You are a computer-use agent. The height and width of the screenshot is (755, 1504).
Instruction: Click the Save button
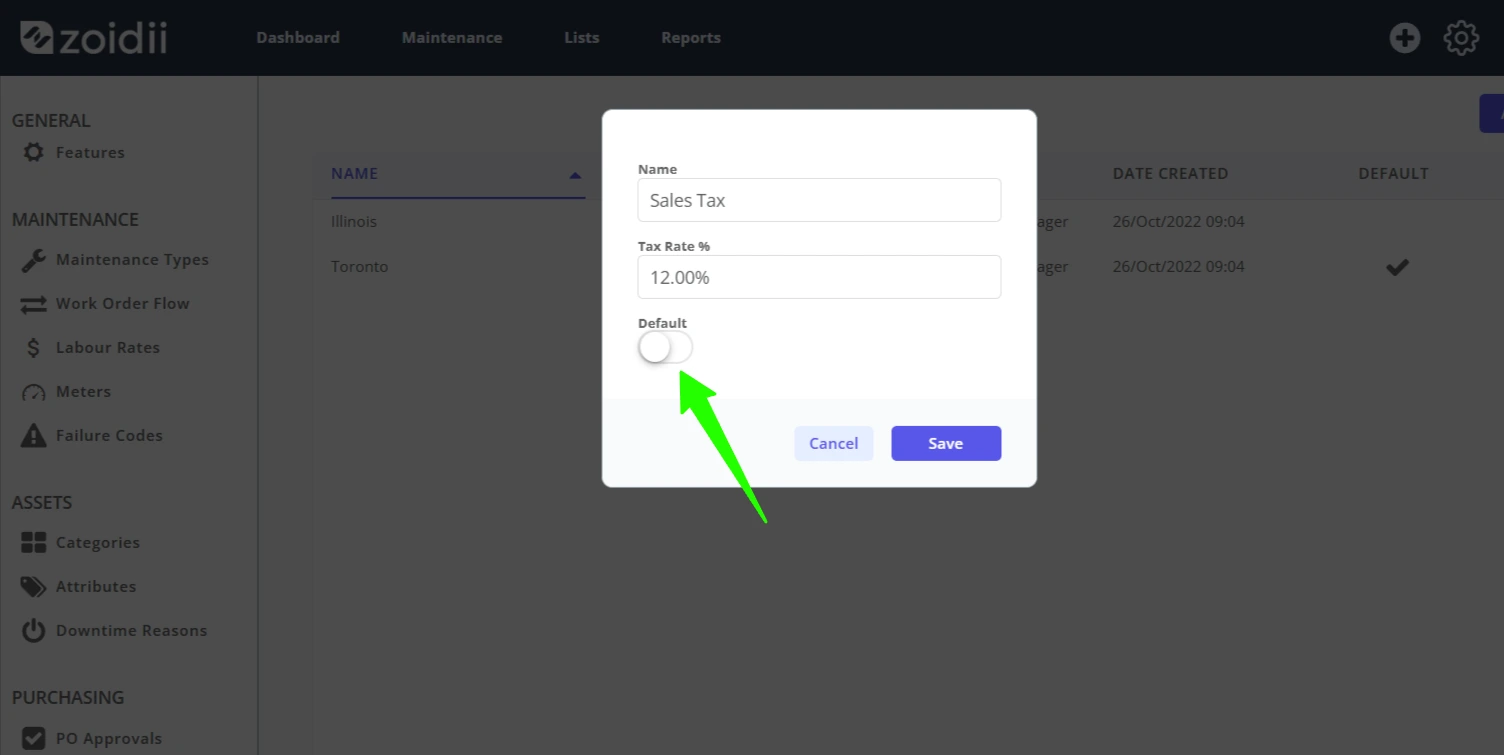point(946,444)
